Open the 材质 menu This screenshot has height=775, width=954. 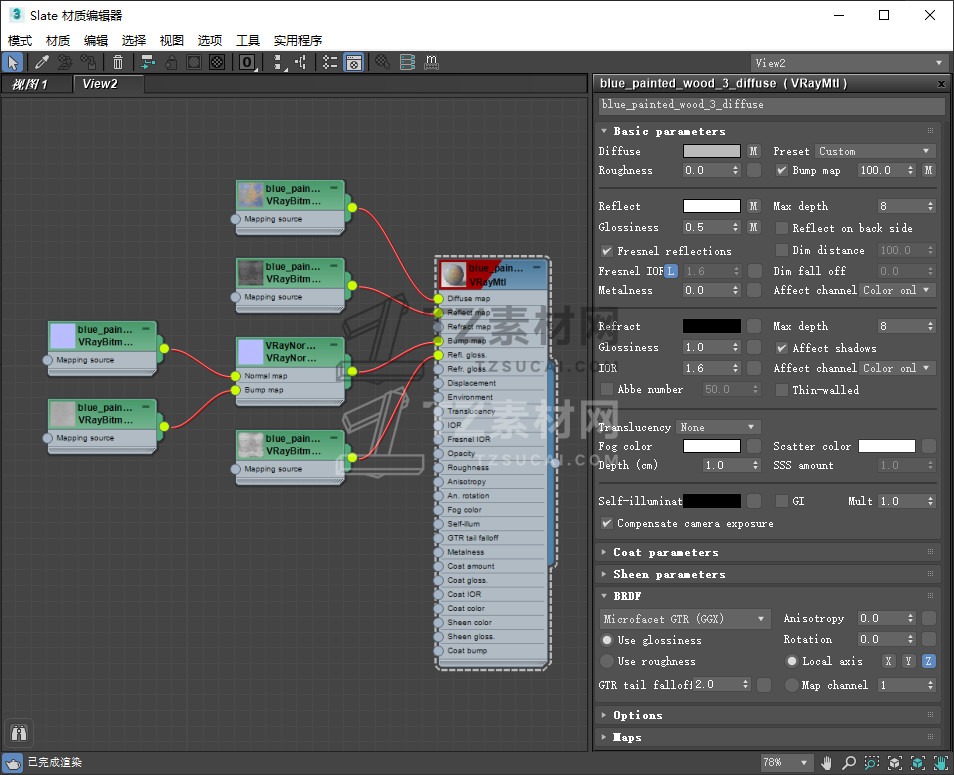pyautogui.click(x=58, y=40)
